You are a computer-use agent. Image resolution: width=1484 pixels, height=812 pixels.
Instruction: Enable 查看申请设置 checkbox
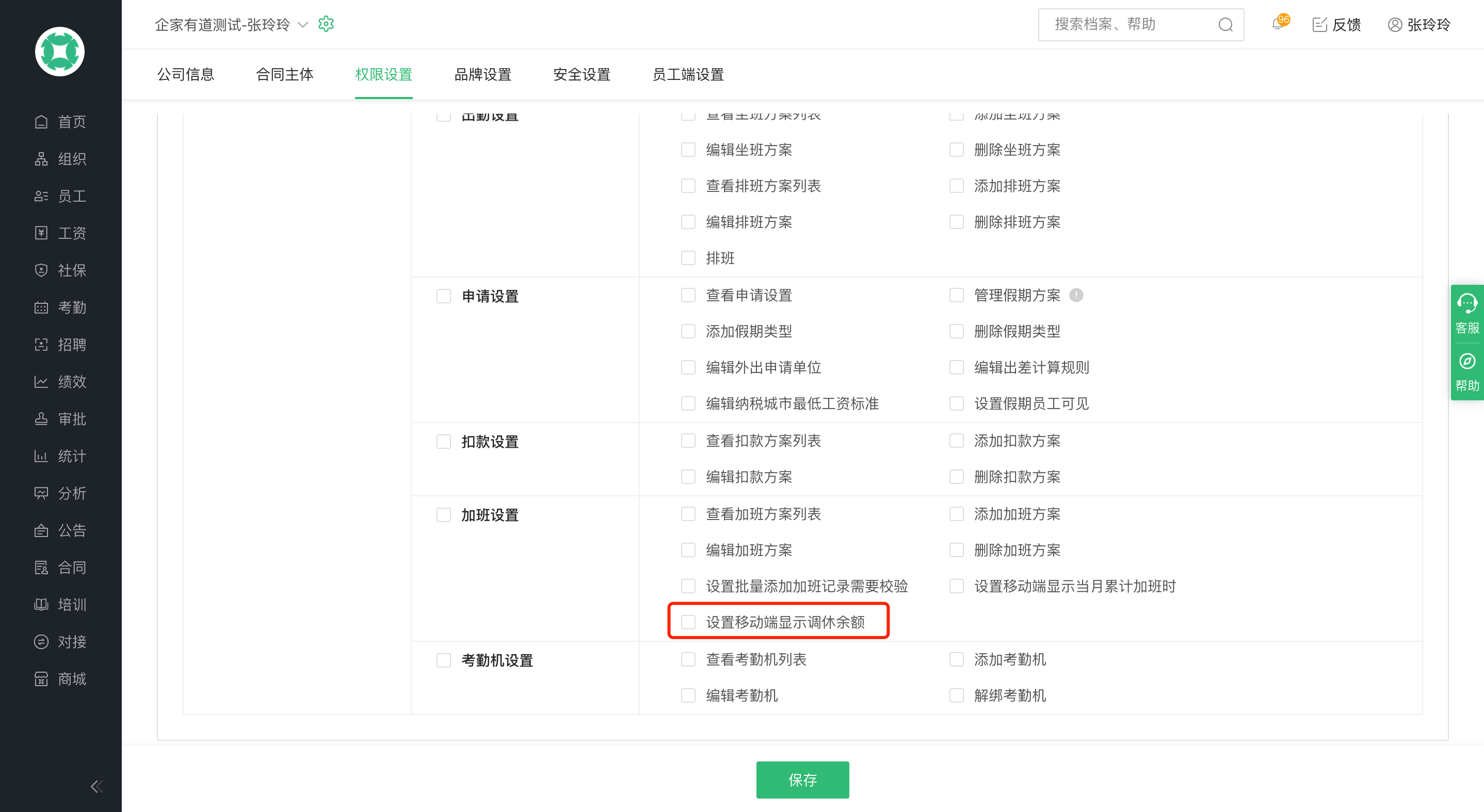[x=688, y=296]
